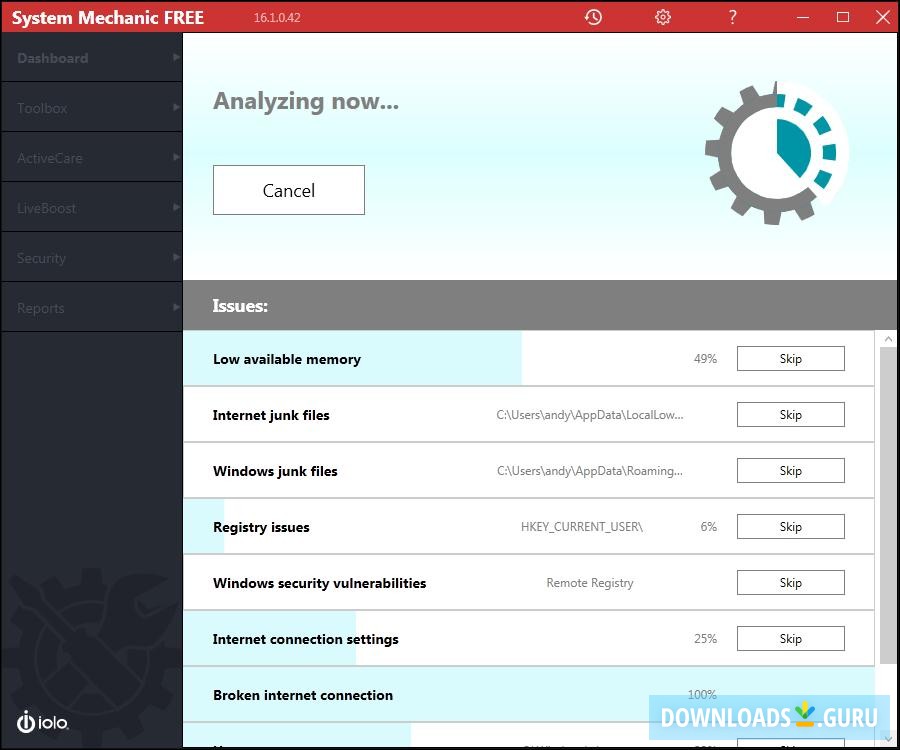The height and width of the screenshot is (750, 900).
Task: Skip the Internet connection settings scan
Action: (x=790, y=638)
